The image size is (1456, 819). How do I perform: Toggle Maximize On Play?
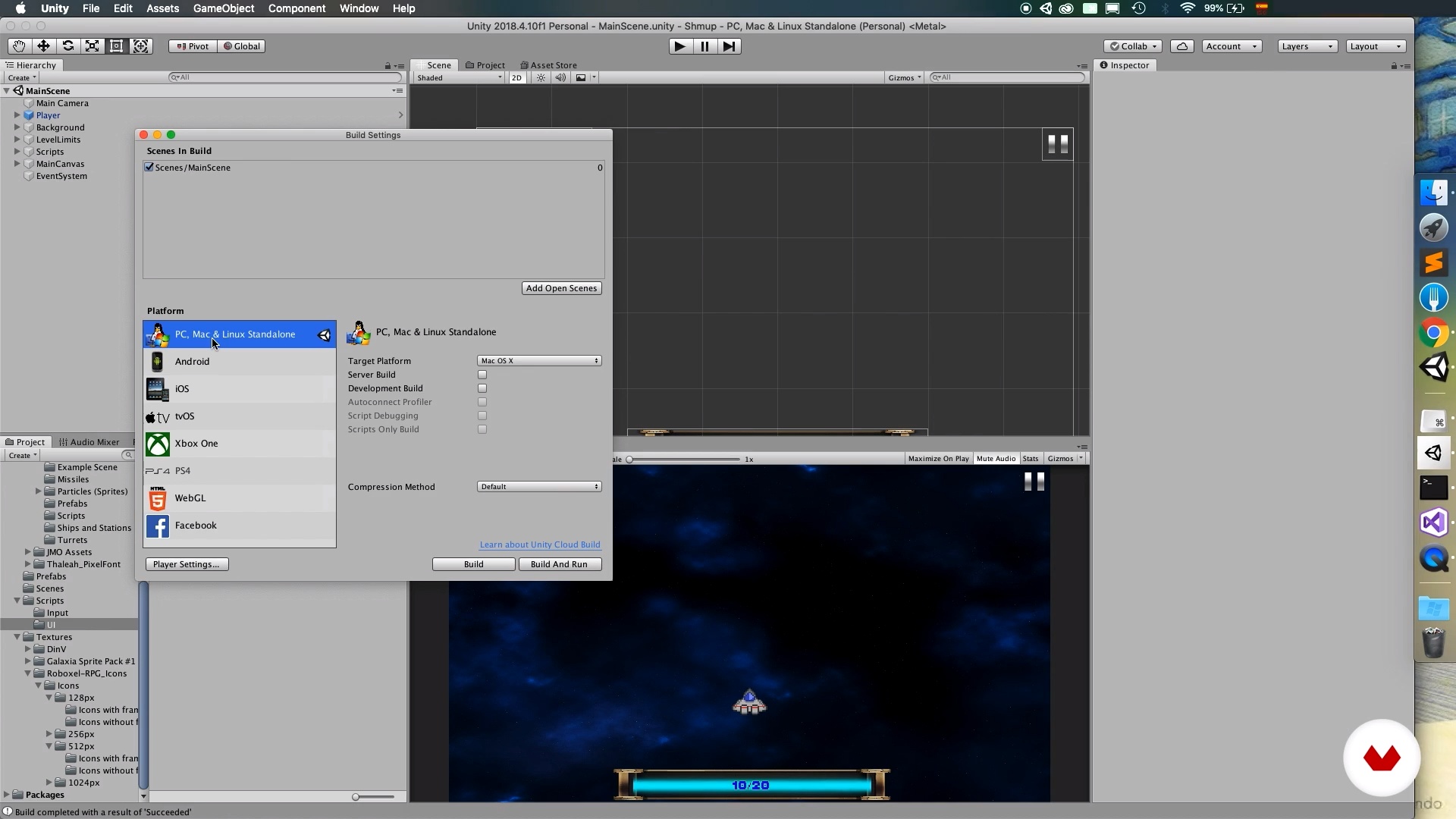pyautogui.click(x=938, y=459)
